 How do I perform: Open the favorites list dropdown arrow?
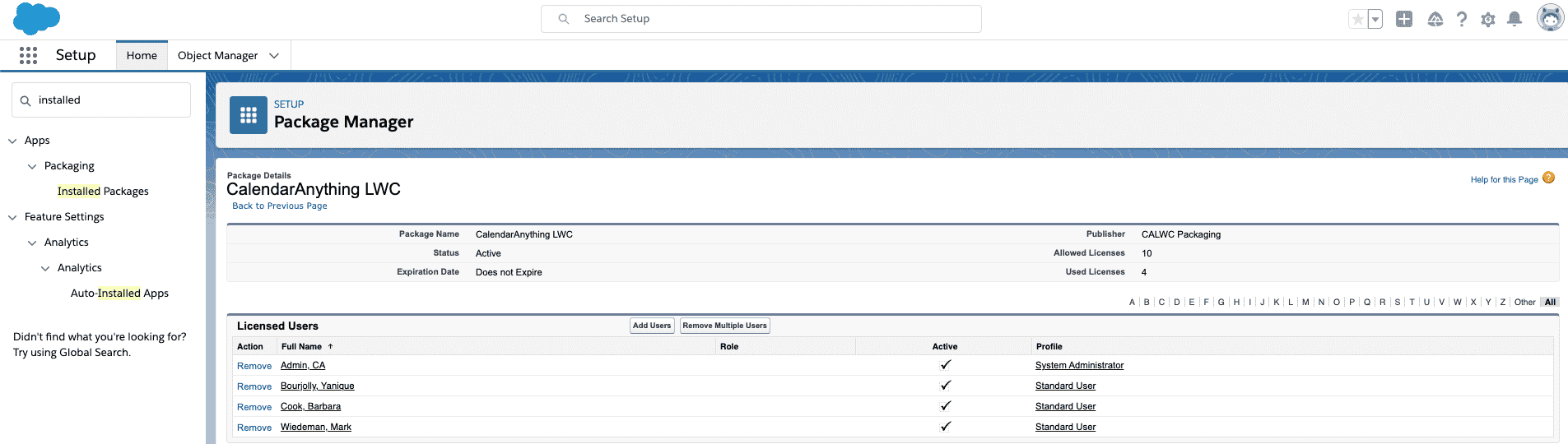(x=1375, y=19)
